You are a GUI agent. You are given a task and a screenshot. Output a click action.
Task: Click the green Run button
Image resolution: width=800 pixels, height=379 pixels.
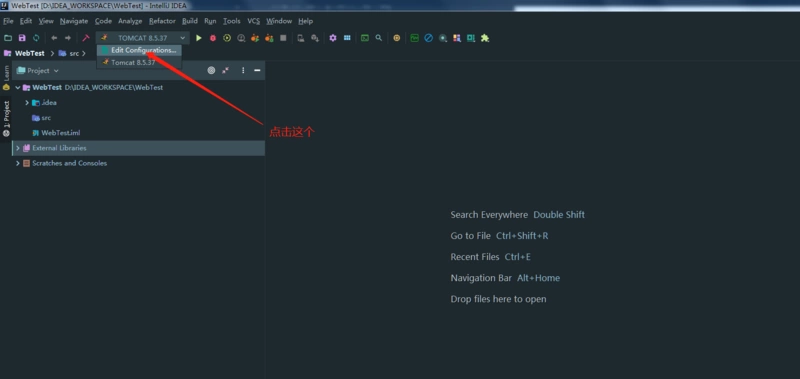pyautogui.click(x=199, y=38)
